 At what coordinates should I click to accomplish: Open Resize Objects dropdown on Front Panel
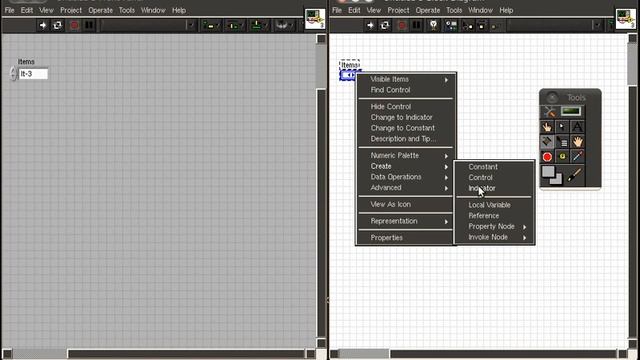(258, 25)
